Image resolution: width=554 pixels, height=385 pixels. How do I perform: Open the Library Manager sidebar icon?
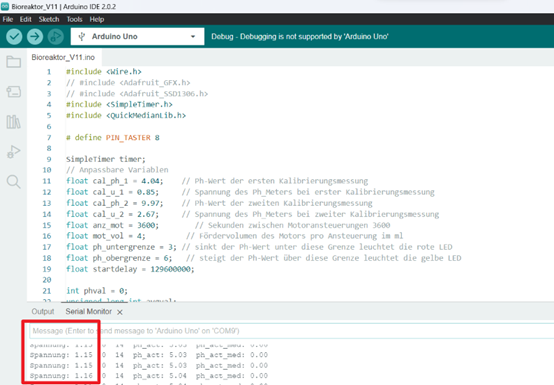tap(13, 122)
